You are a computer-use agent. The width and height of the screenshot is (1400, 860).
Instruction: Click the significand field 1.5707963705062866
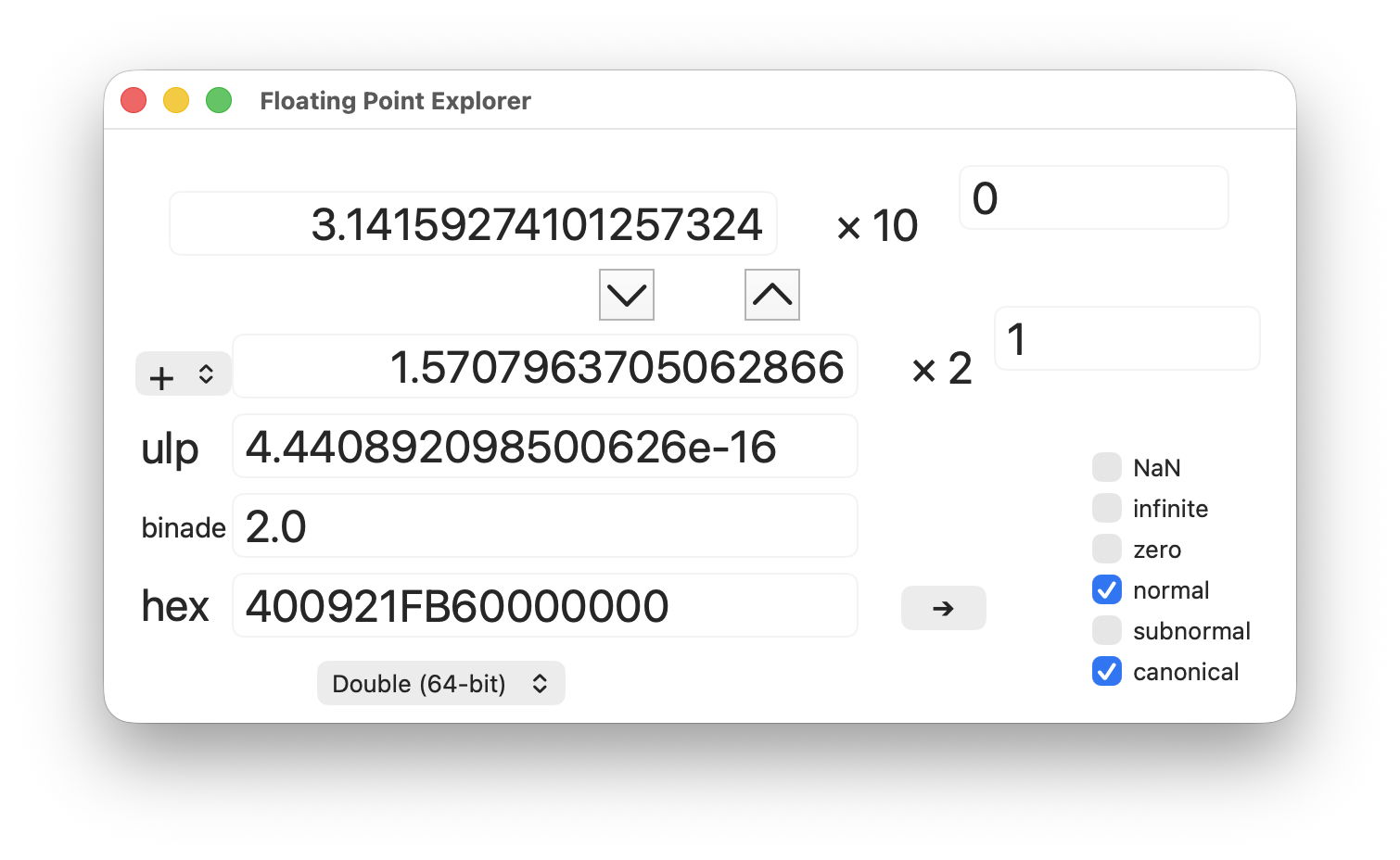pos(545,366)
